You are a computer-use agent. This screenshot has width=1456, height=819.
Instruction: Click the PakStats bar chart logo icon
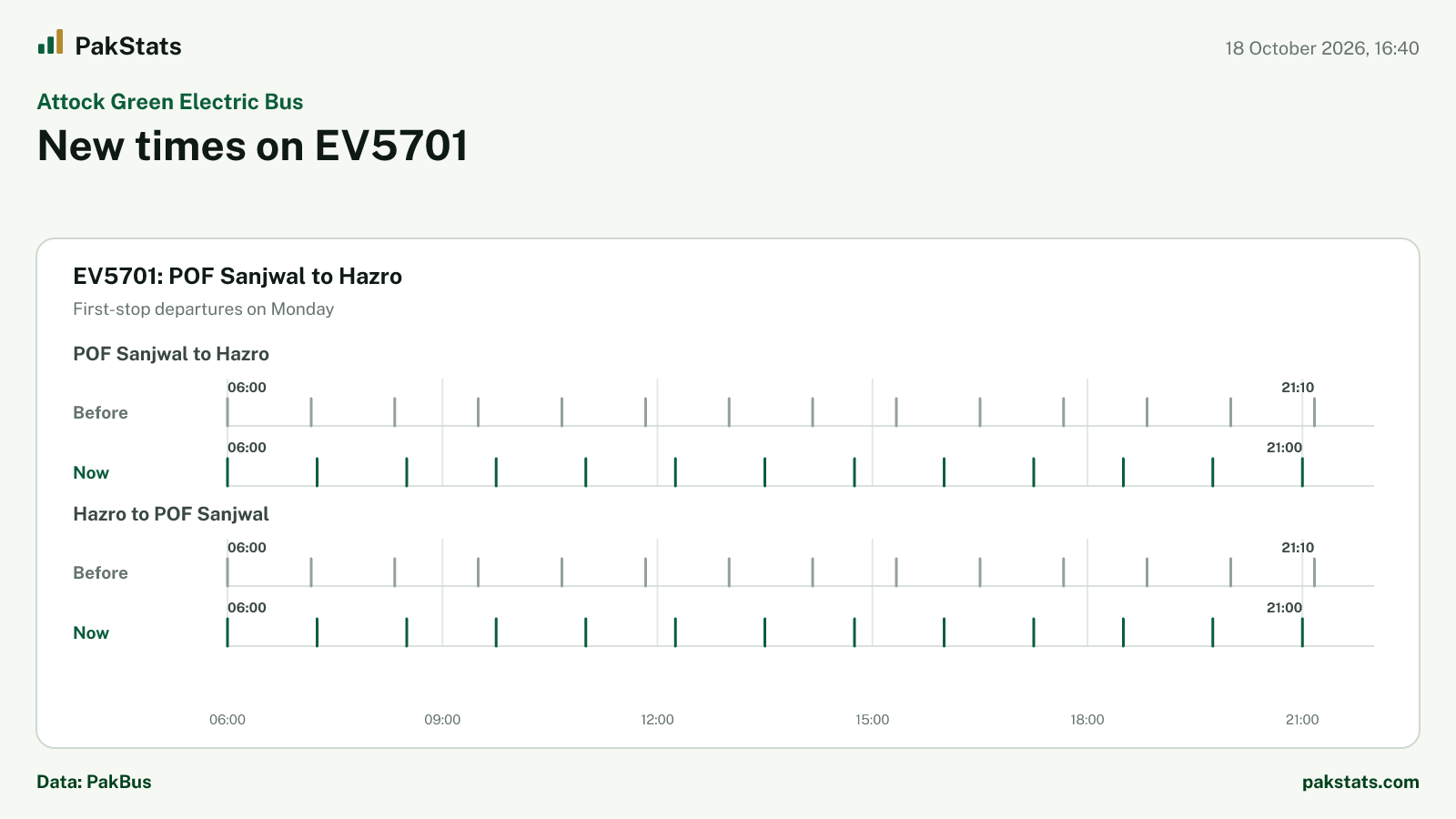tap(50, 42)
